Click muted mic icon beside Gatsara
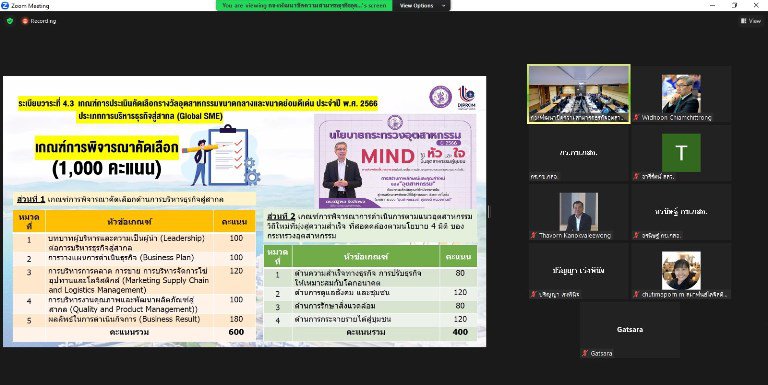 [585, 353]
